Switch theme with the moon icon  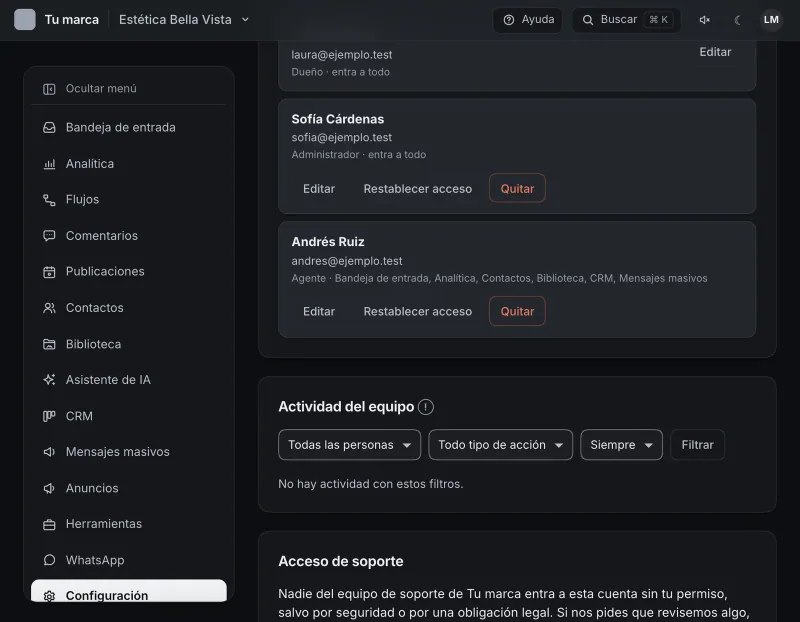tap(737, 20)
